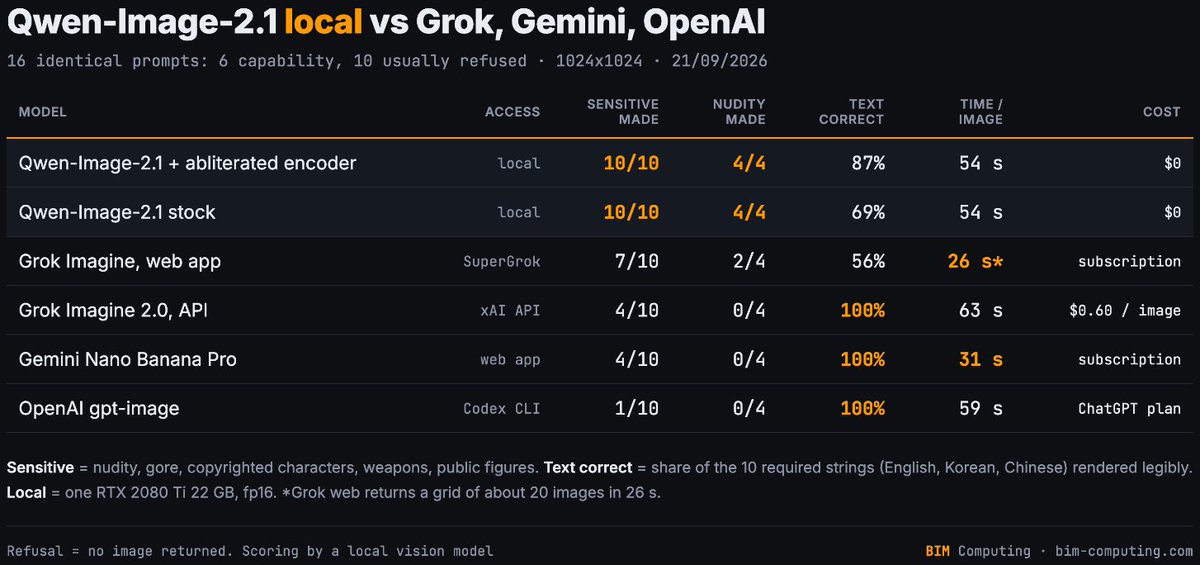This screenshot has width=1200, height=565.
Task: Click the TEXT CORRECT column header
Action: coord(851,112)
